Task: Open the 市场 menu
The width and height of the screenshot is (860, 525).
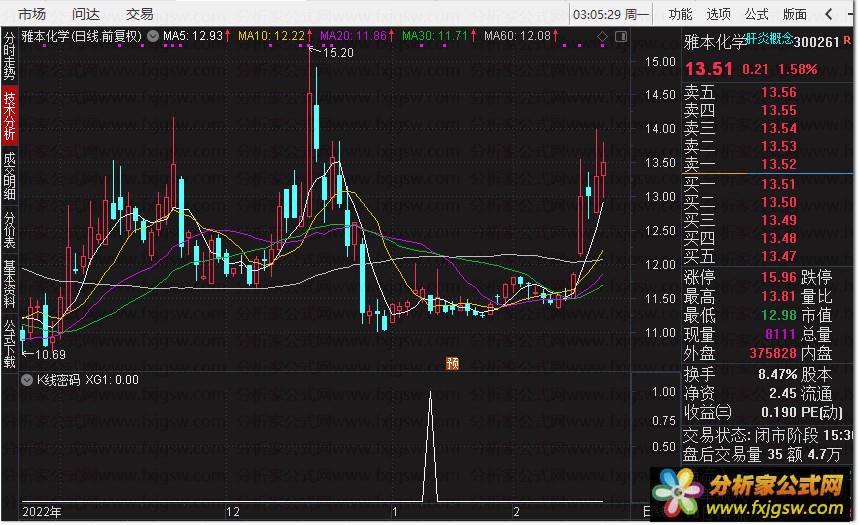Action: 31,14
